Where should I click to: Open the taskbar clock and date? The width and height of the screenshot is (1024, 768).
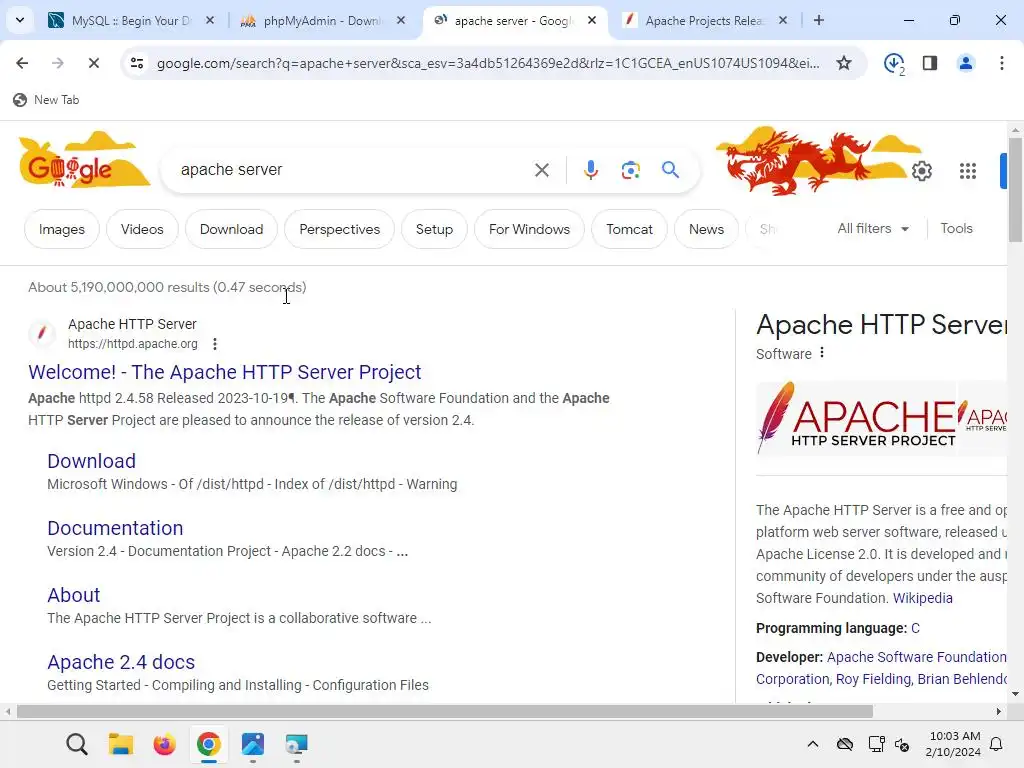pyautogui.click(x=953, y=744)
